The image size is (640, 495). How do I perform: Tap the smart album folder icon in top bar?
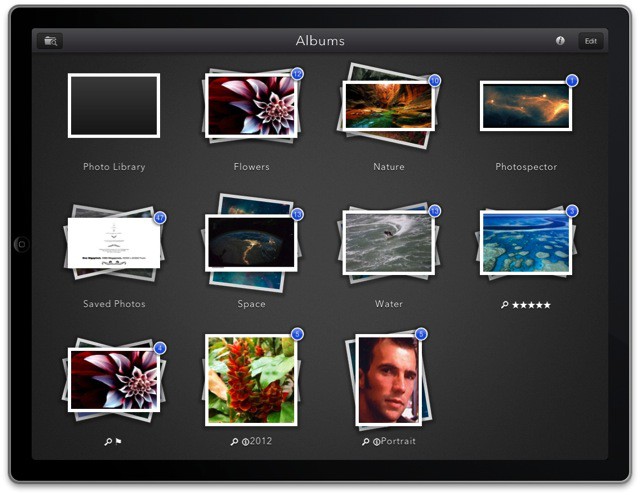click(x=49, y=41)
